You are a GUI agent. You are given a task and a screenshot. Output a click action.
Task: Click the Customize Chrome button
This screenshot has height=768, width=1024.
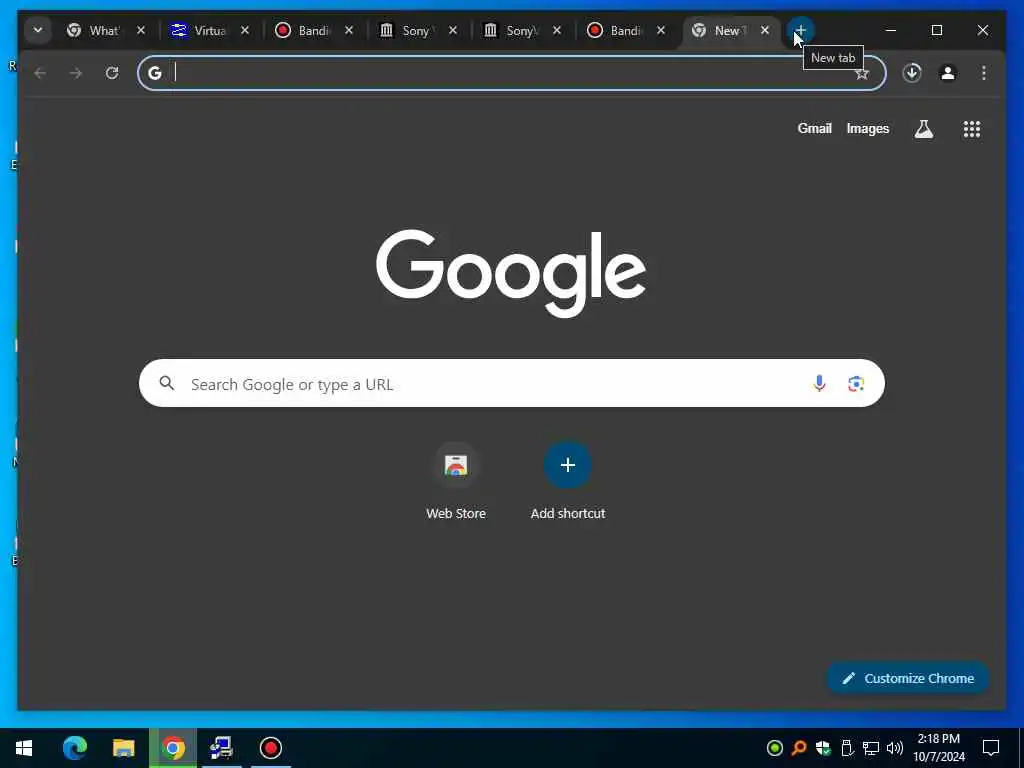click(x=908, y=679)
